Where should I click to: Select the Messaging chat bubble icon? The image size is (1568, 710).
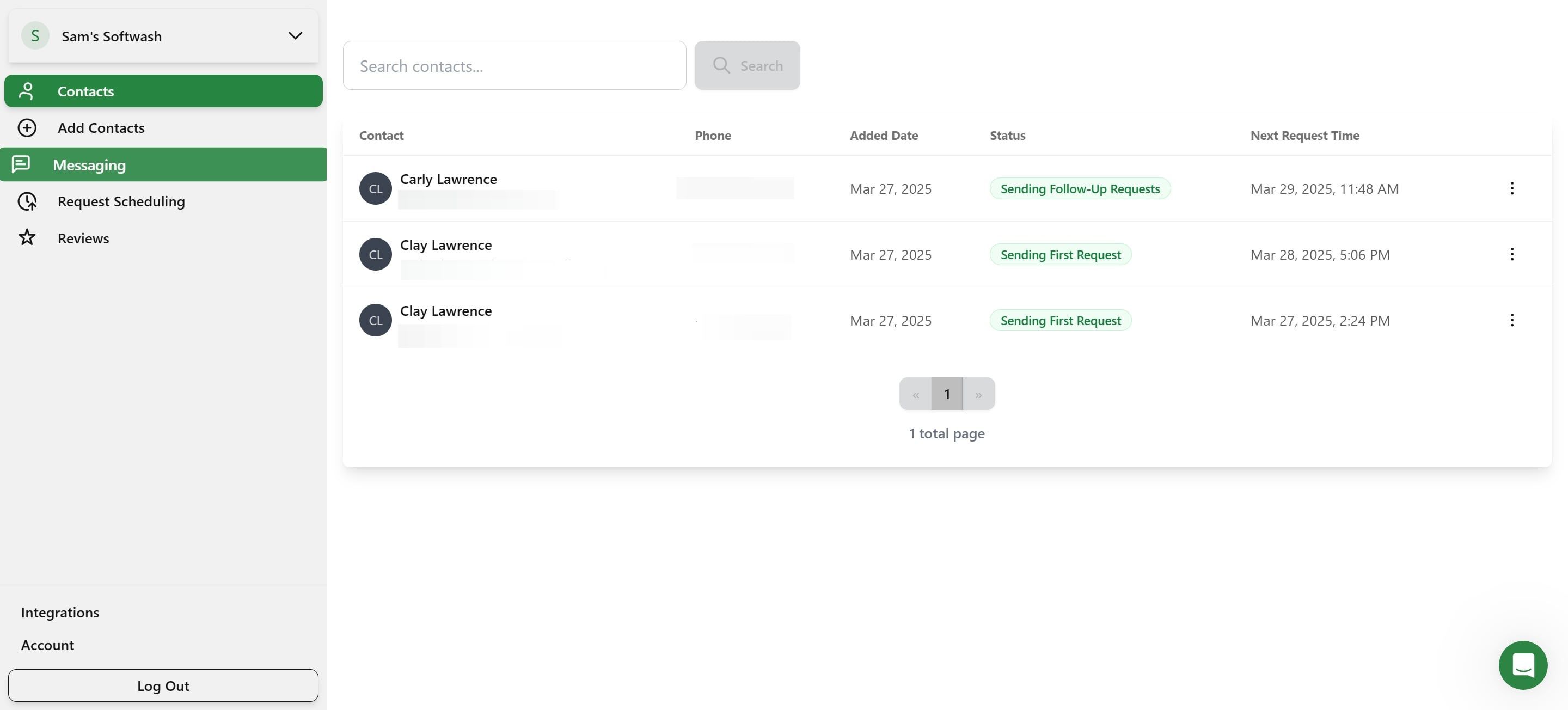pos(21,164)
